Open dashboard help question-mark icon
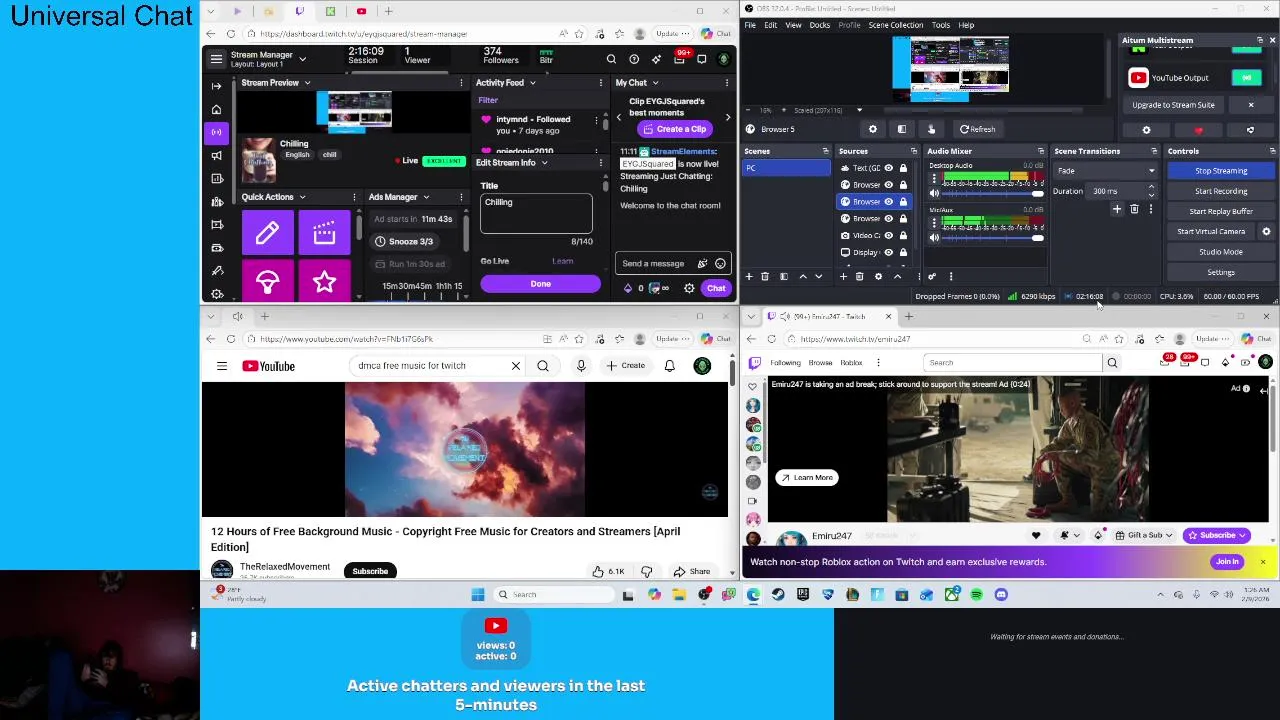The image size is (1280, 720). (634, 59)
